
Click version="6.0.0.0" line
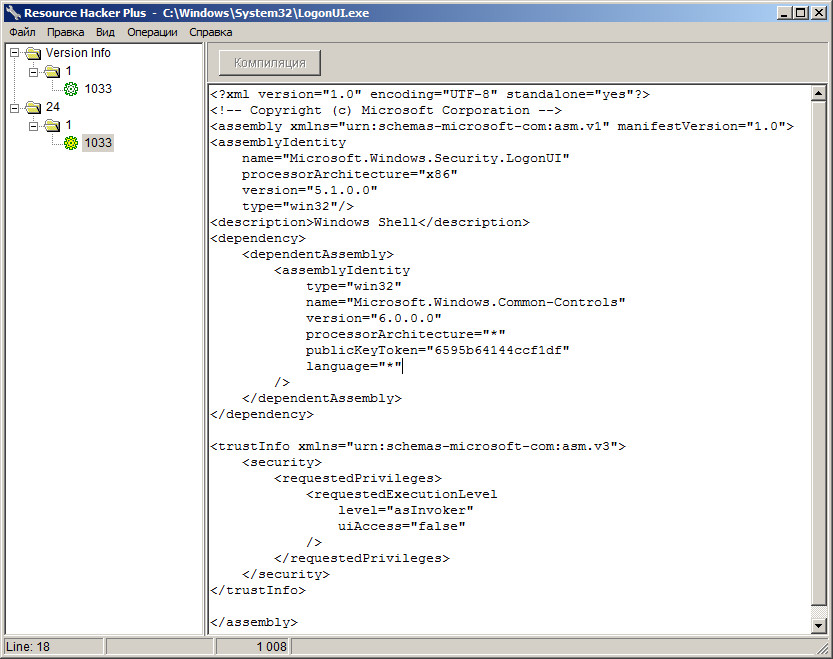coord(373,318)
